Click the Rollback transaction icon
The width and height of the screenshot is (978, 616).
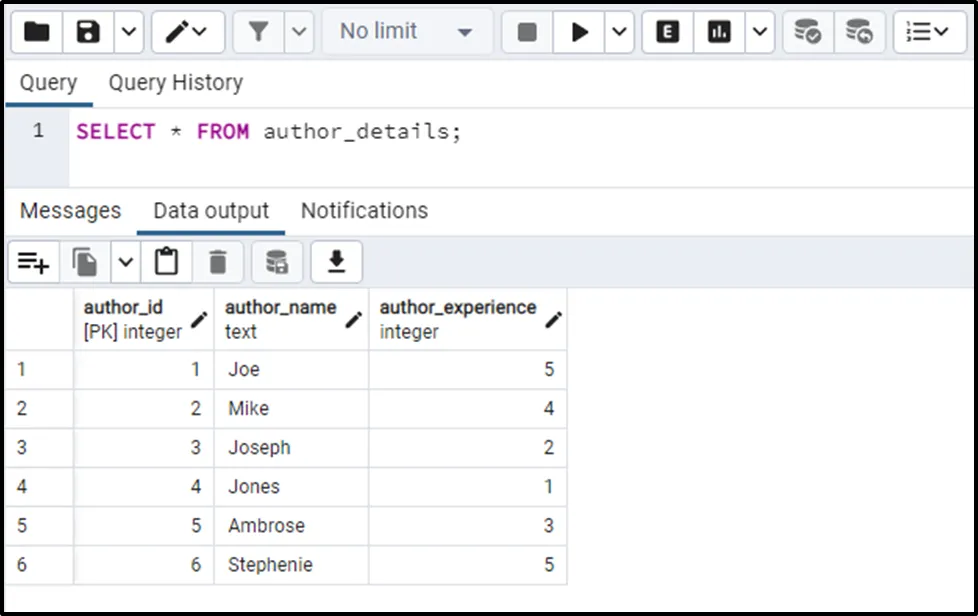pos(858,32)
